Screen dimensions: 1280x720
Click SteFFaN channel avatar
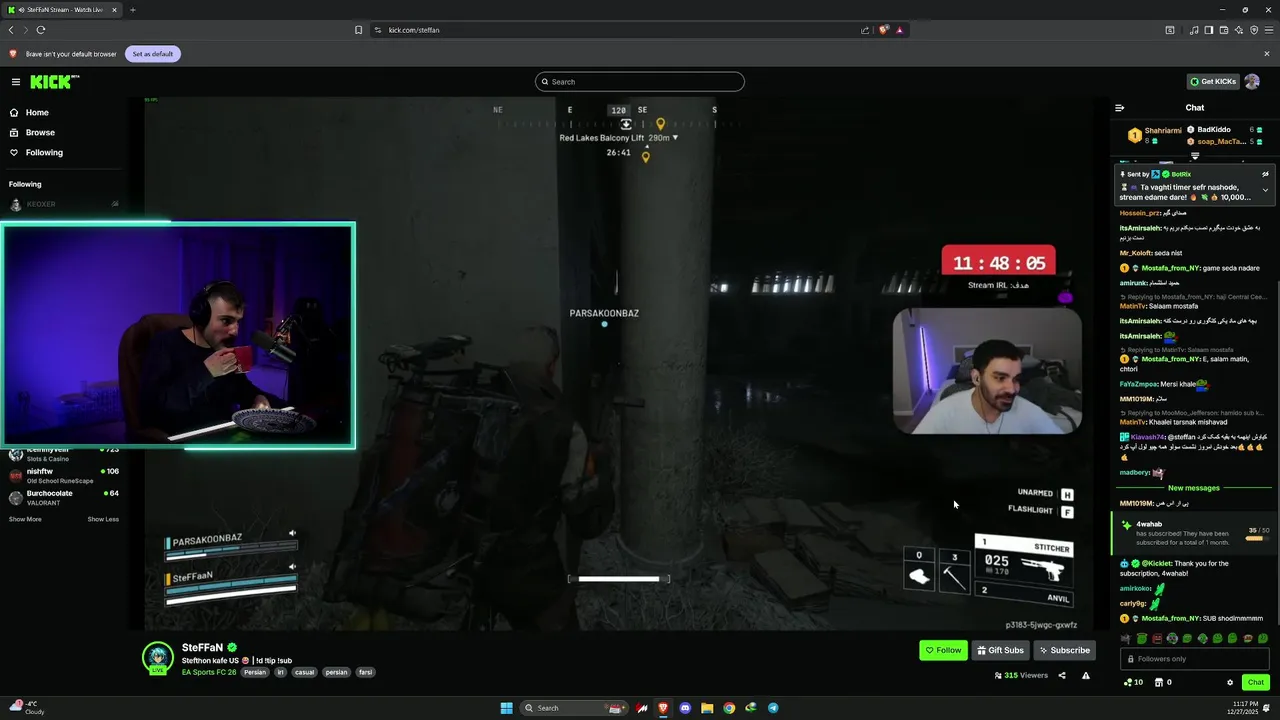[x=157, y=656]
